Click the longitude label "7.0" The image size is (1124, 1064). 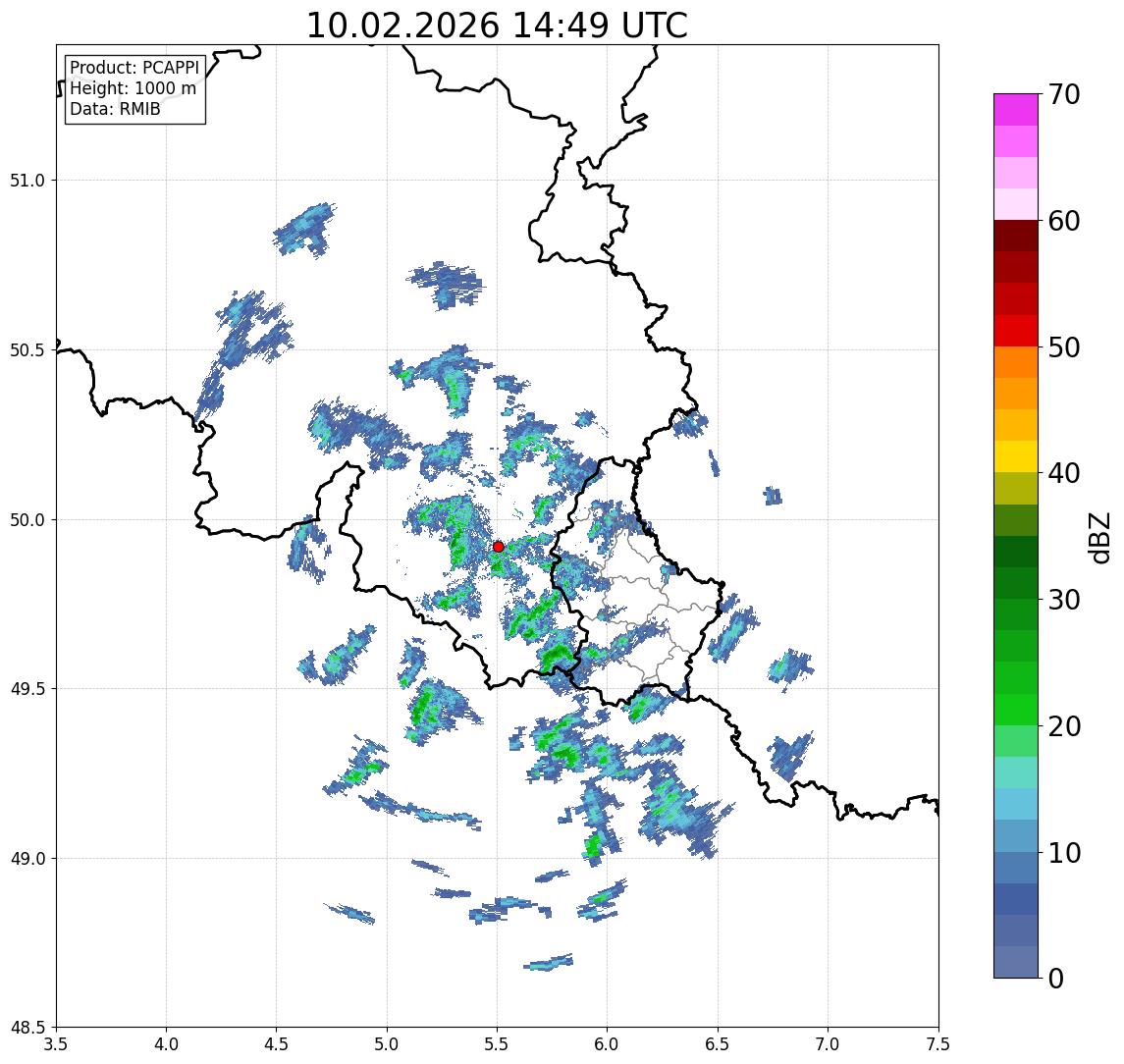pyautogui.click(x=828, y=1044)
